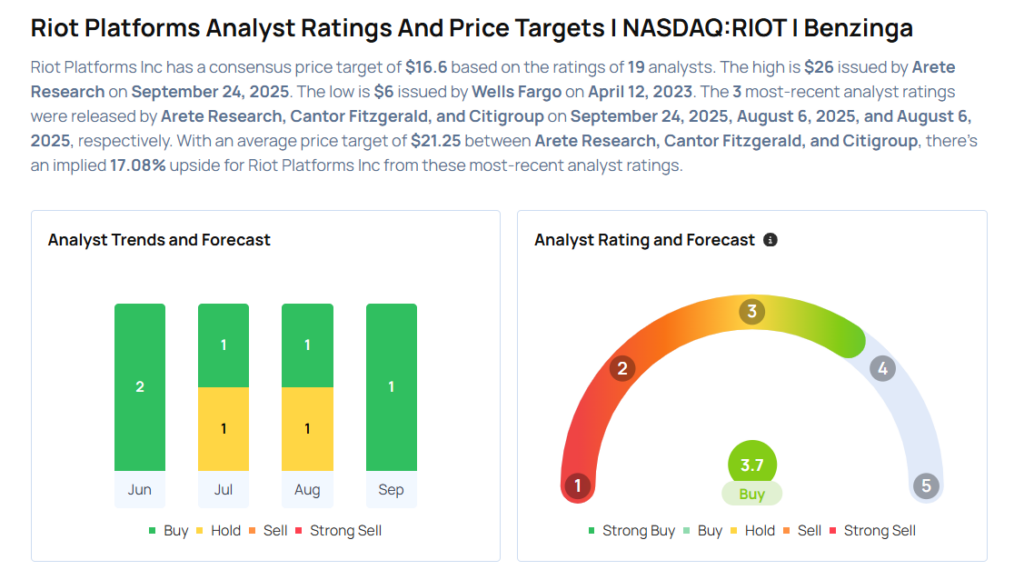This screenshot has width=1024, height=570.
Task: Select the Jul month label
Action: [224, 490]
